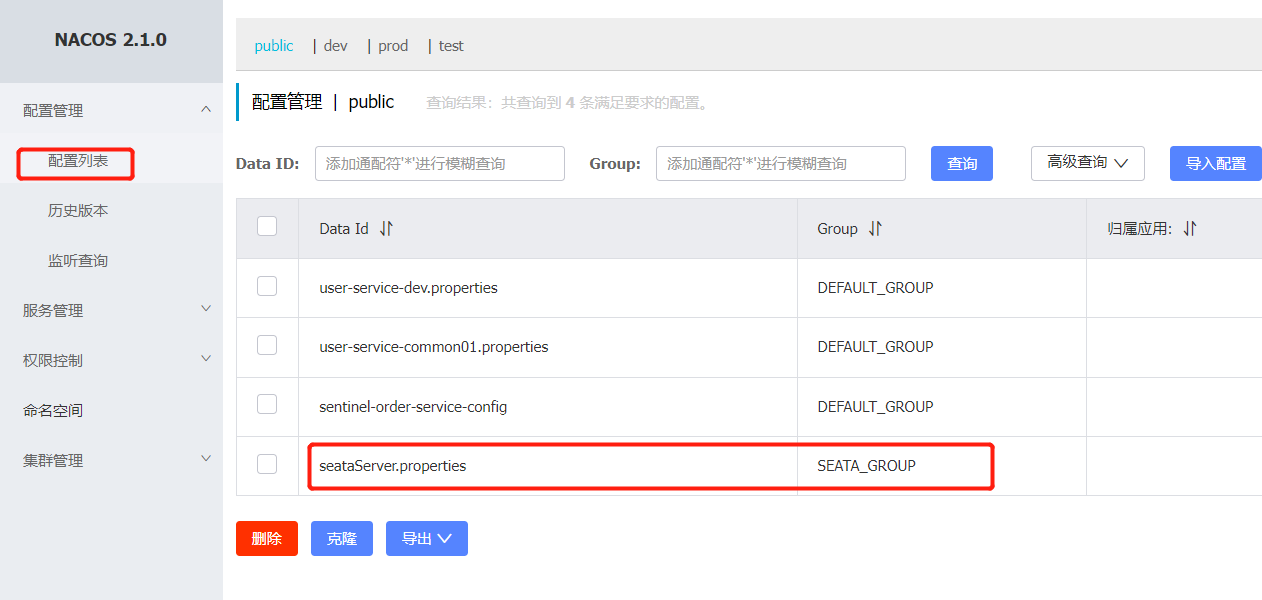Switch to the prod namespace tab
1262x600 pixels.
coord(393,46)
